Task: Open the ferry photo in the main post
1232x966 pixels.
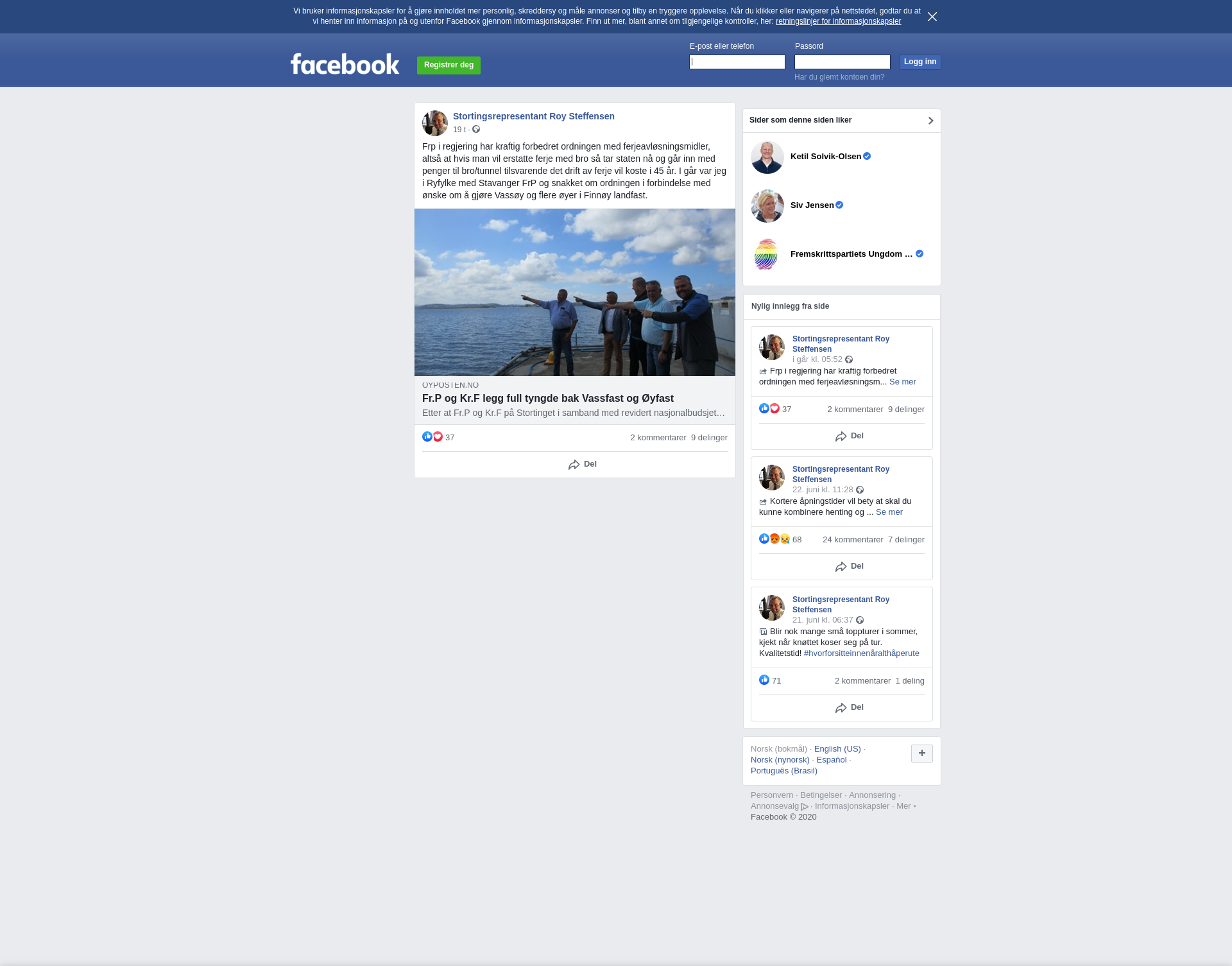Action: pyautogui.click(x=575, y=292)
